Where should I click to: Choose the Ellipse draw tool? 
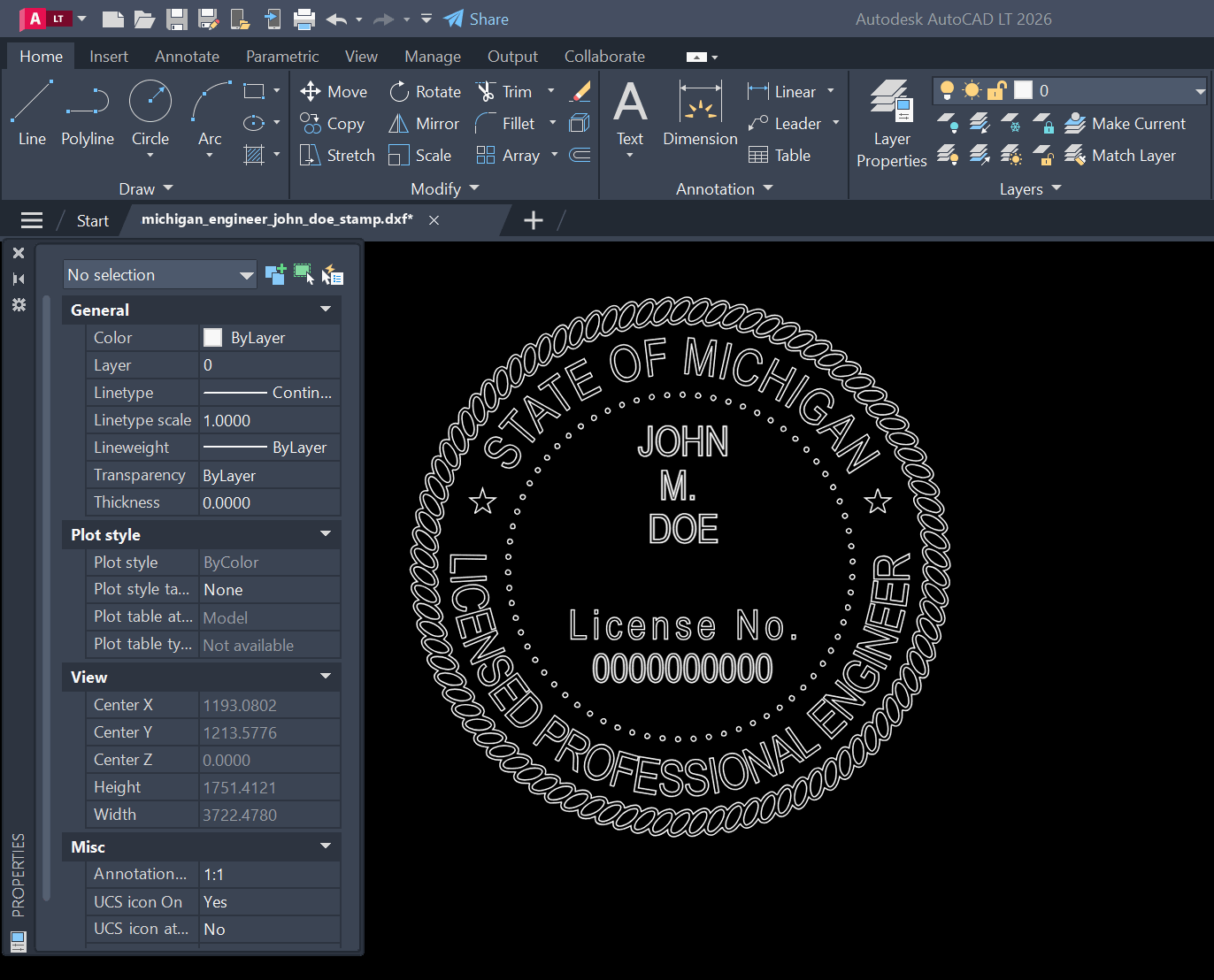pos(254,123)
